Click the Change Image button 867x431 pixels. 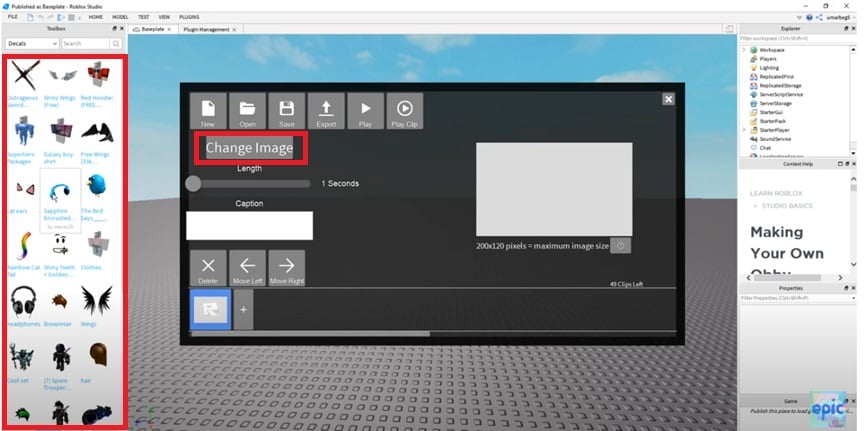click(x=249, y=148)
